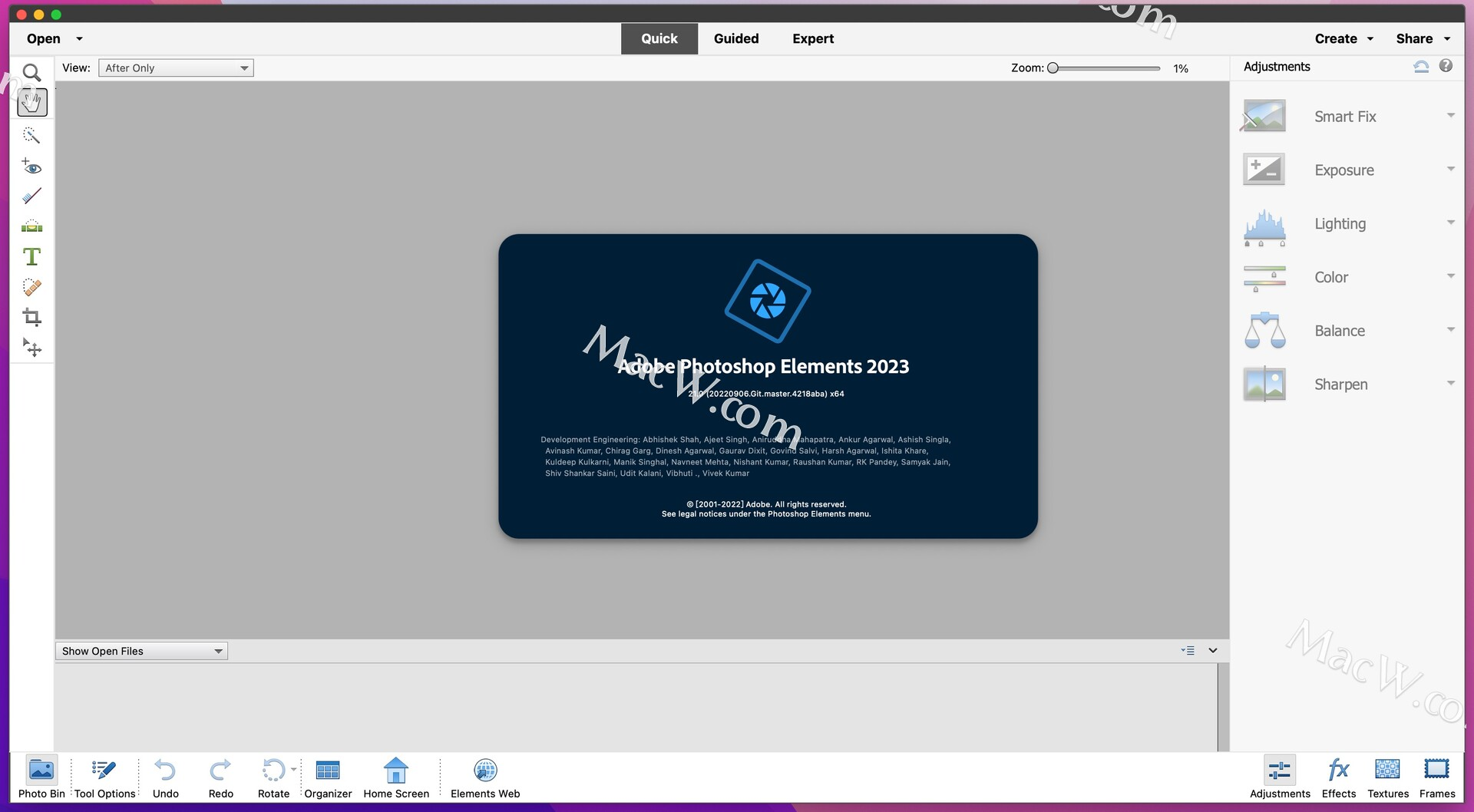Expand the Smart Fix section arrow

pyautogui.click(x=1450, y=116)
